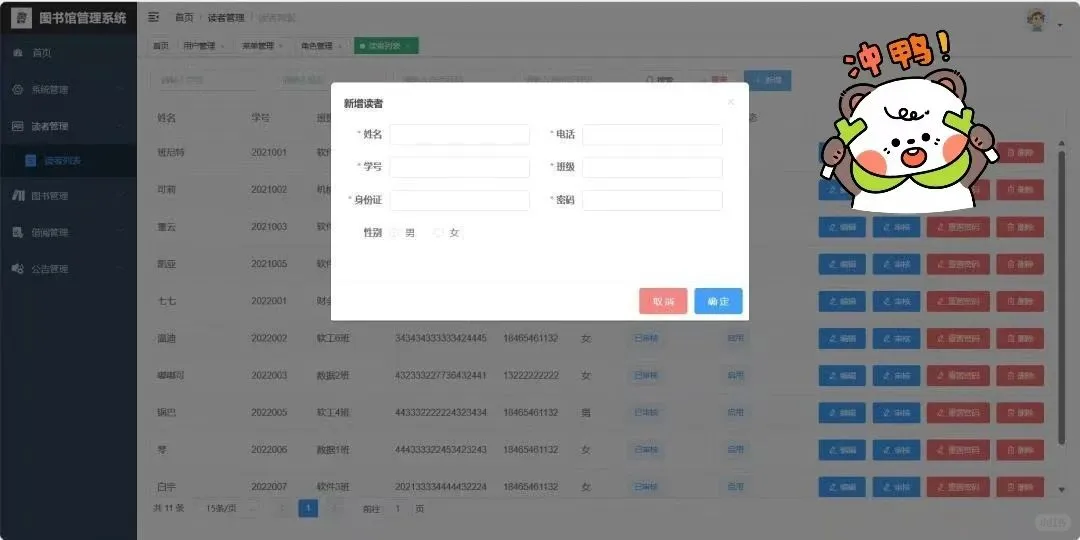This screenshot has width=1080, height=540.
Task: Select 女 radio button for 性别
Action: [438, 233]
